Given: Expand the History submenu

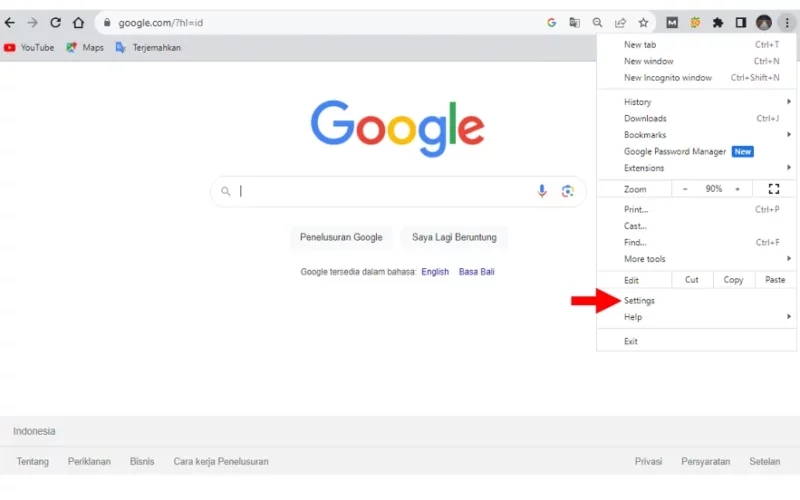Looking at the screenshot, I should click(696, 102).
